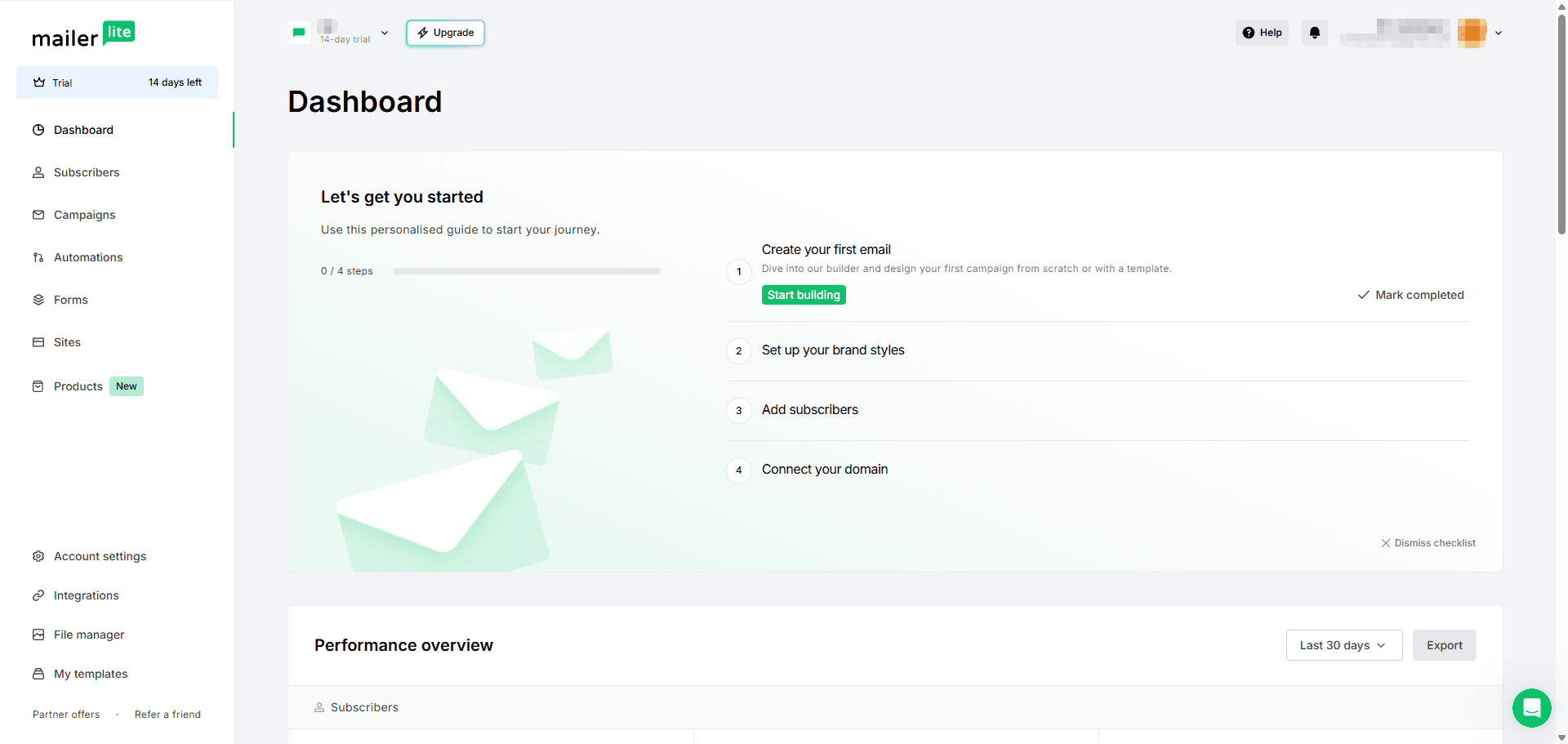Click step number 3 circle
Screen dimensions: 1568x744
tap(739, 411)
